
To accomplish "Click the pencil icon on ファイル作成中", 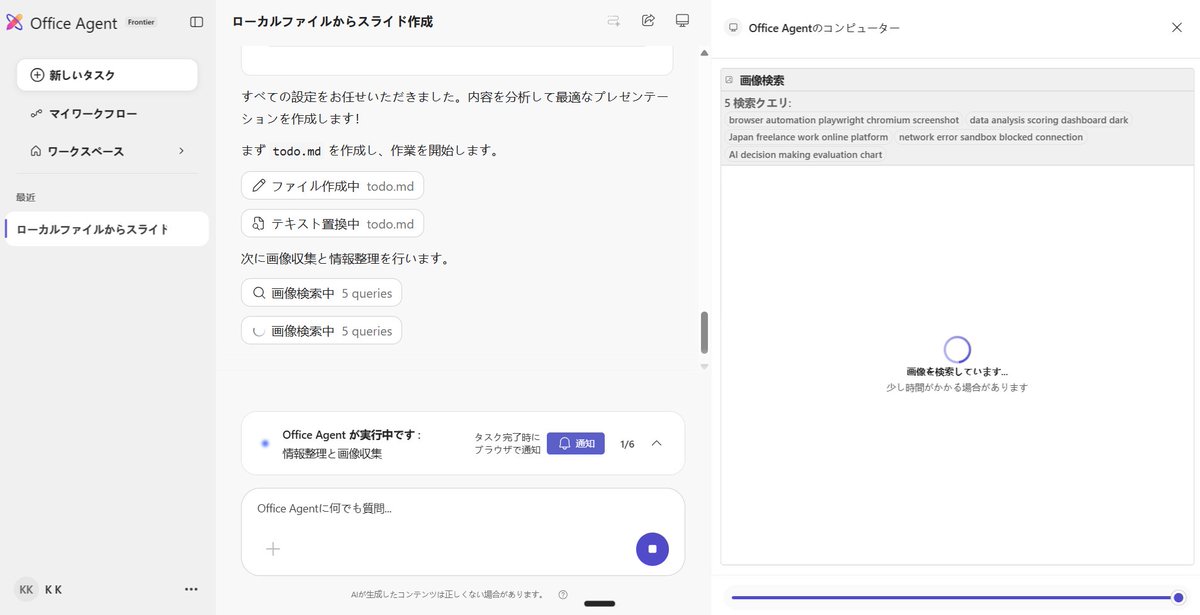I will coord(259,186).
